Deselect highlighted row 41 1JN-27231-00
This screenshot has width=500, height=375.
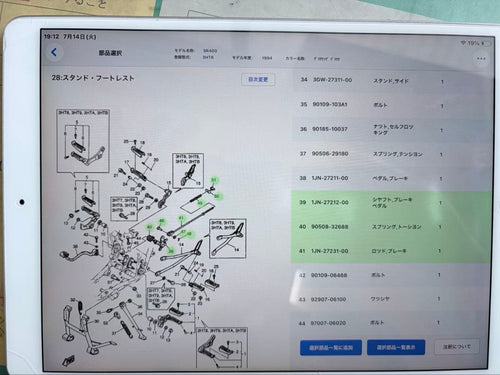pyautogui.click(x=391, y=251)
